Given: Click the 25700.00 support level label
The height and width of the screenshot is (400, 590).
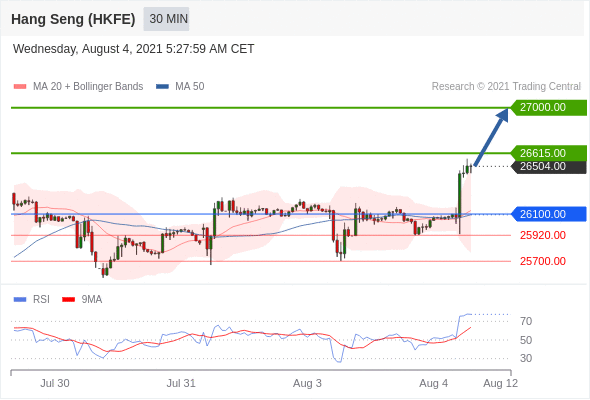Looking at the screenshot, I should coord(543,261).
